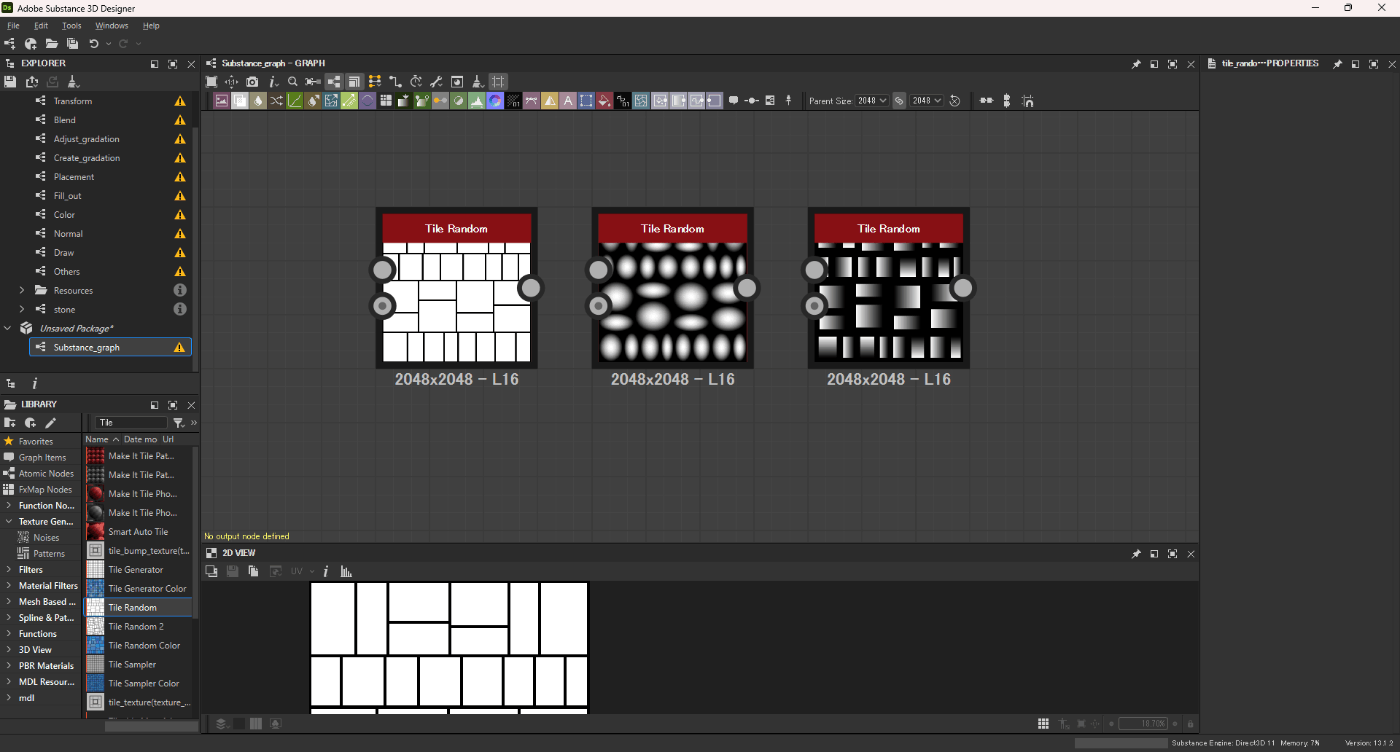
Task: Click the new package icon in main toolbar
Action: 31,44
